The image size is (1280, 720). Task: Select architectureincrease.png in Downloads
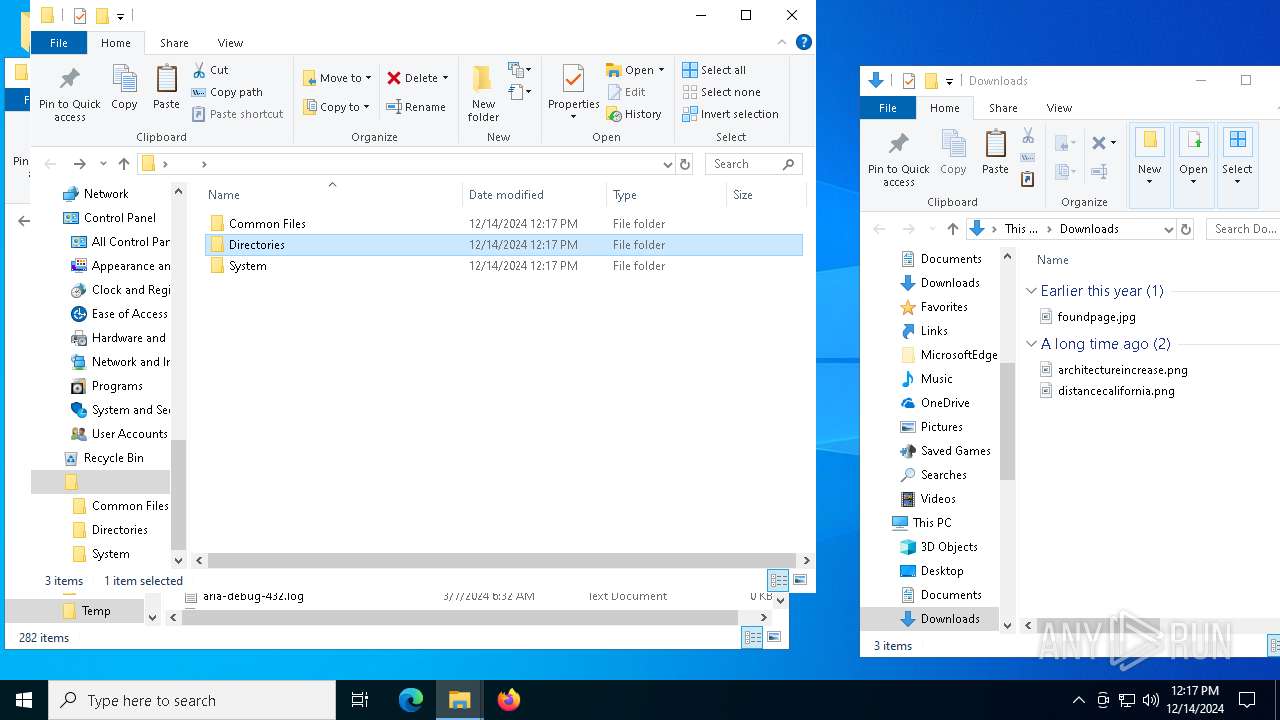(1122, 370)
